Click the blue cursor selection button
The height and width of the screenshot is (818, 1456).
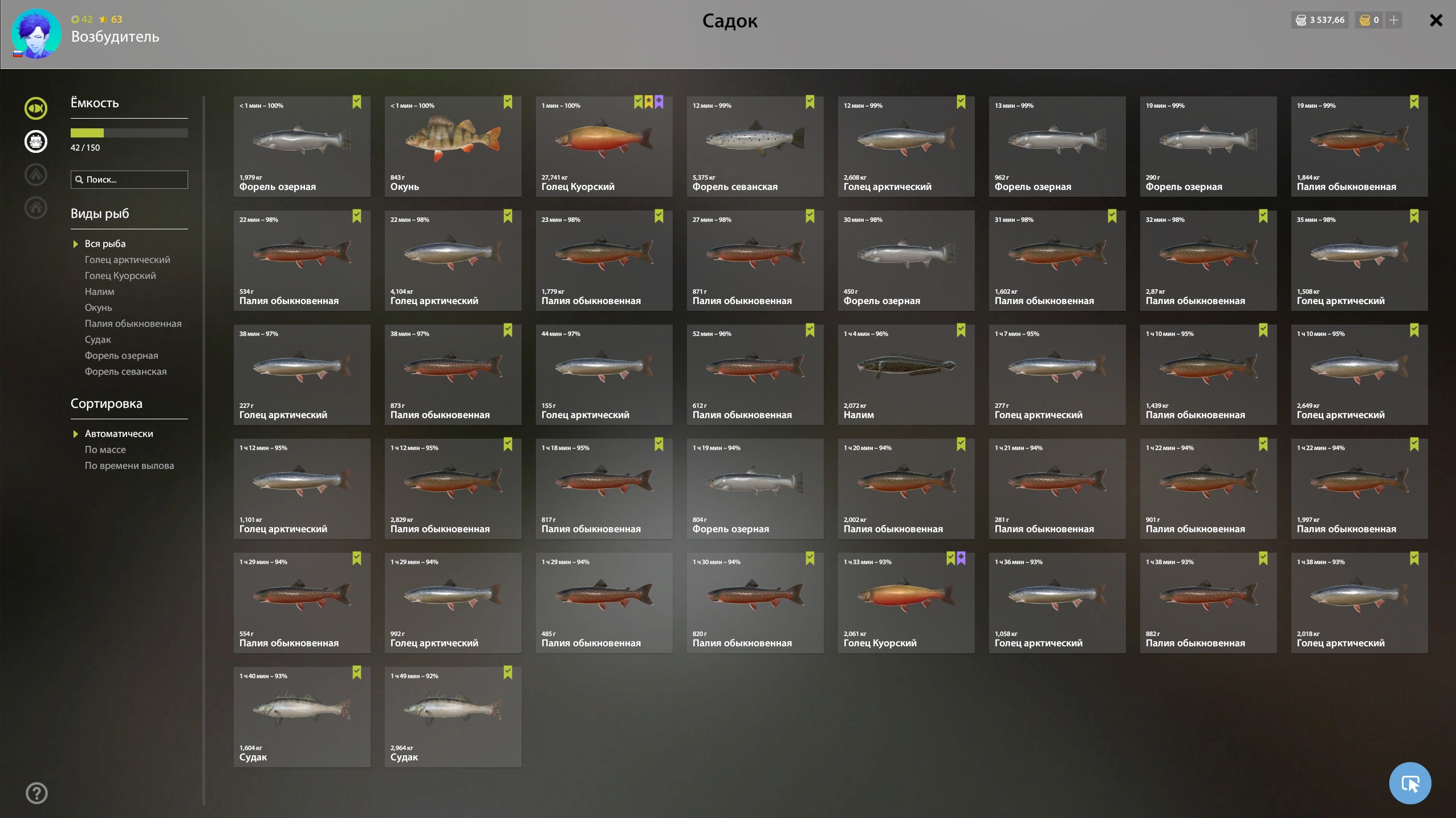(x=1410, y=783)
